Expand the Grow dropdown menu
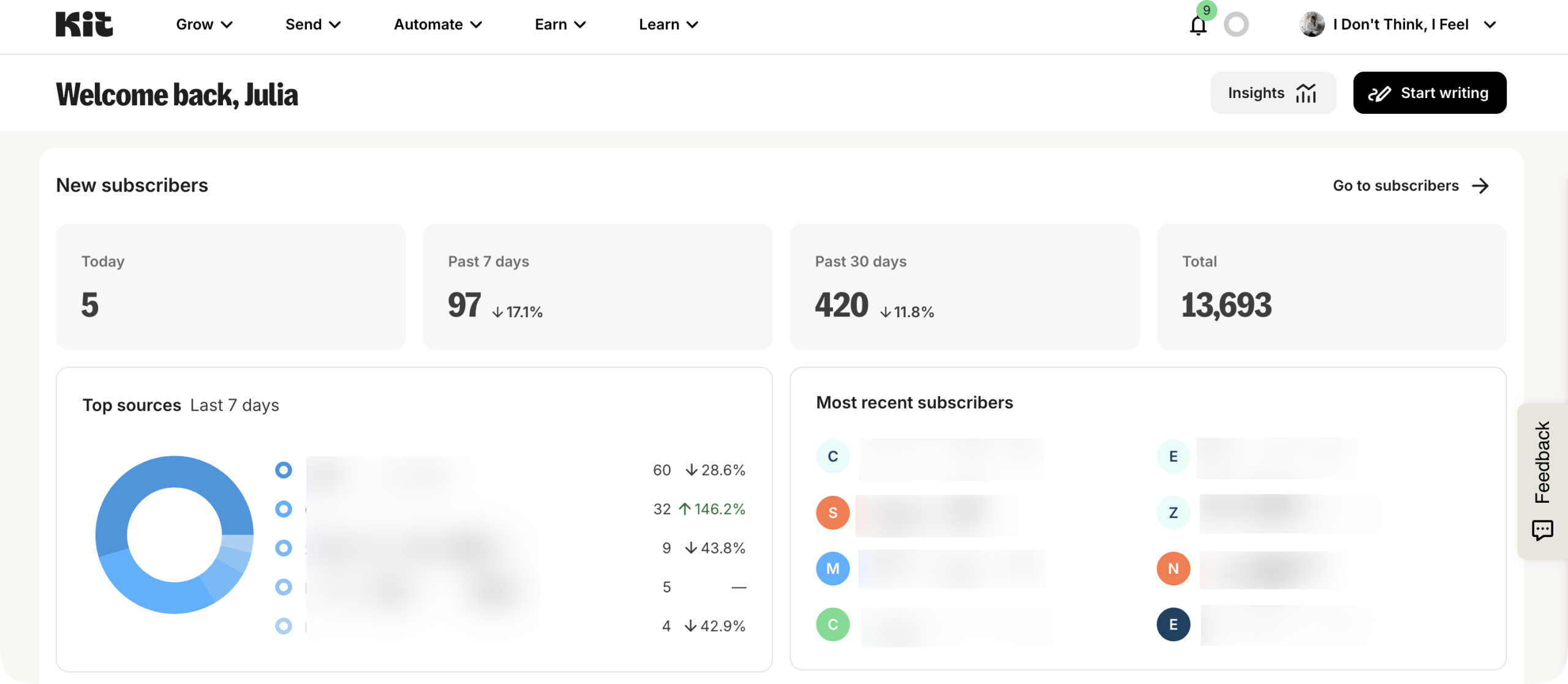Image resolution: width=1568 pixels, height=684 pixels. 204,24
